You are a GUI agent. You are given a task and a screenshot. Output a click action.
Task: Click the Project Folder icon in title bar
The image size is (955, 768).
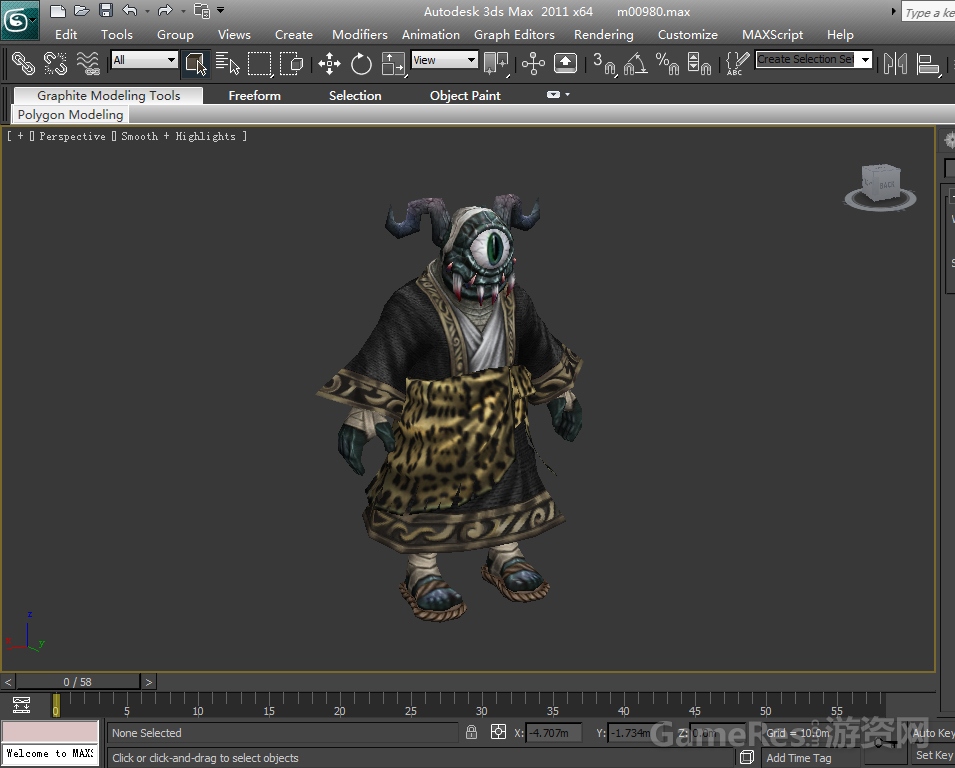201,10
